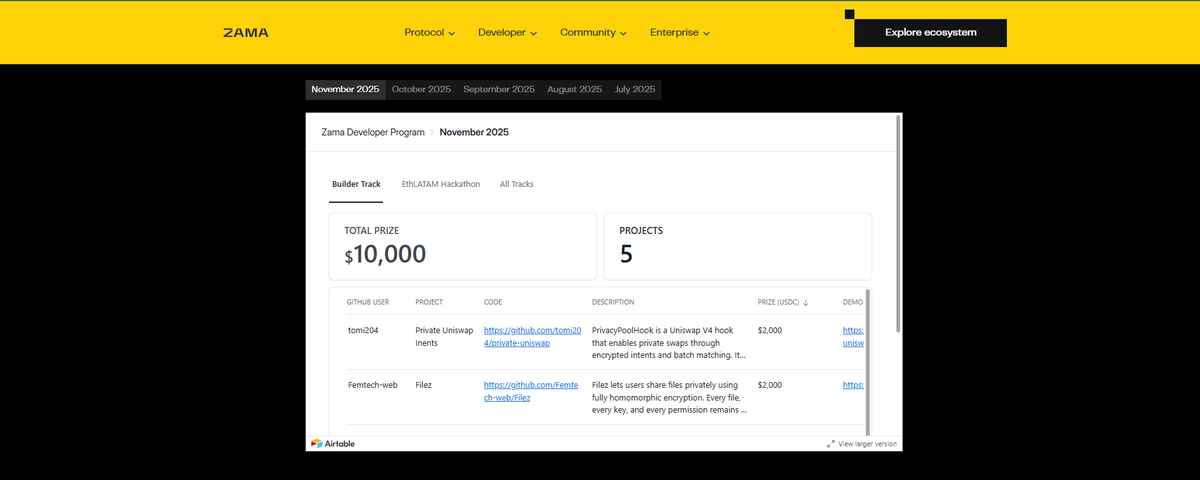Viewport: 1200px width, 480px height.
Task: Click the $2,000 prize in tomi204 row
Action: [770, 330]
